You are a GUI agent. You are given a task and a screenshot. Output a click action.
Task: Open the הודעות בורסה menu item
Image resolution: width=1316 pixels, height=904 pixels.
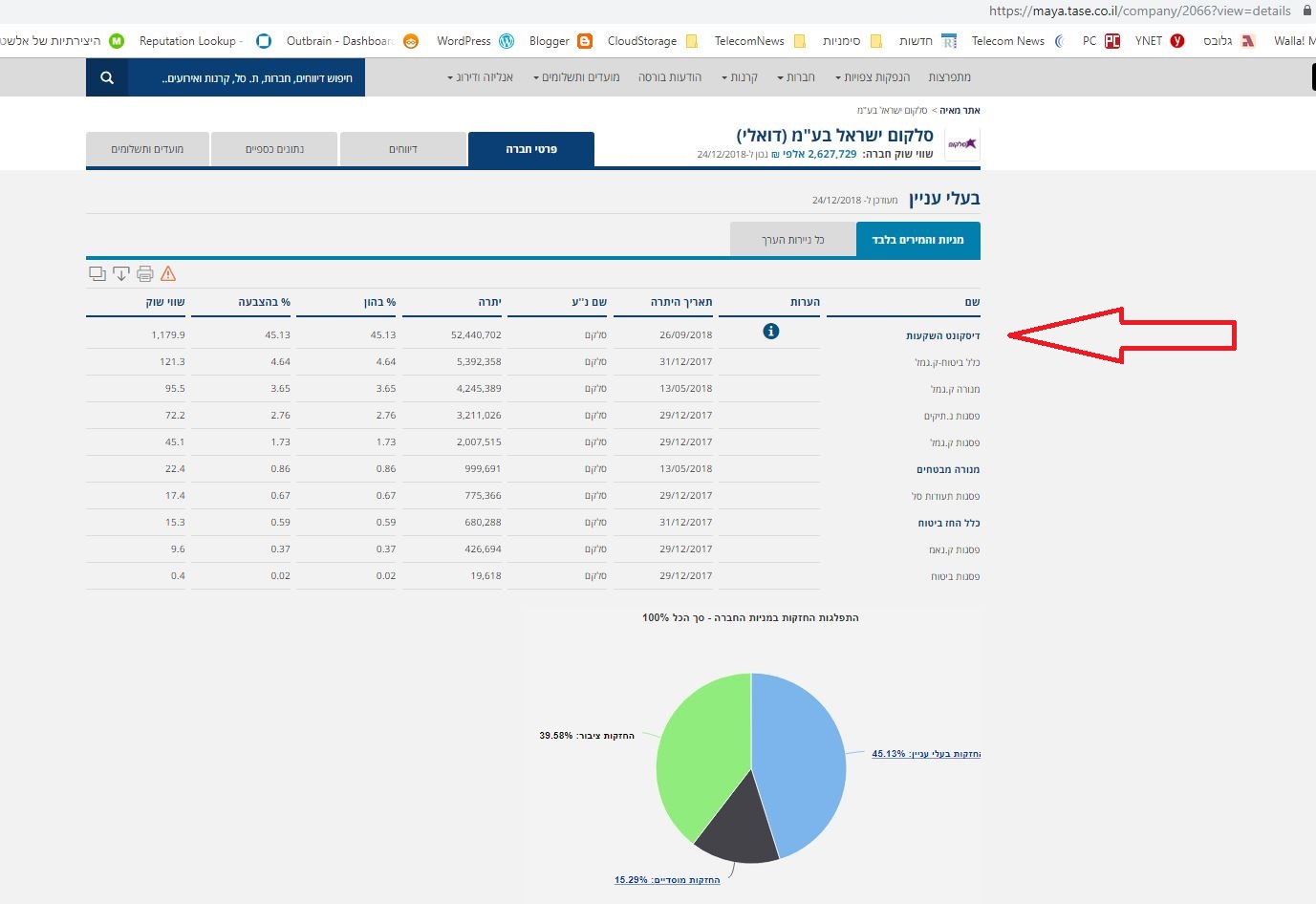(670, 77)
